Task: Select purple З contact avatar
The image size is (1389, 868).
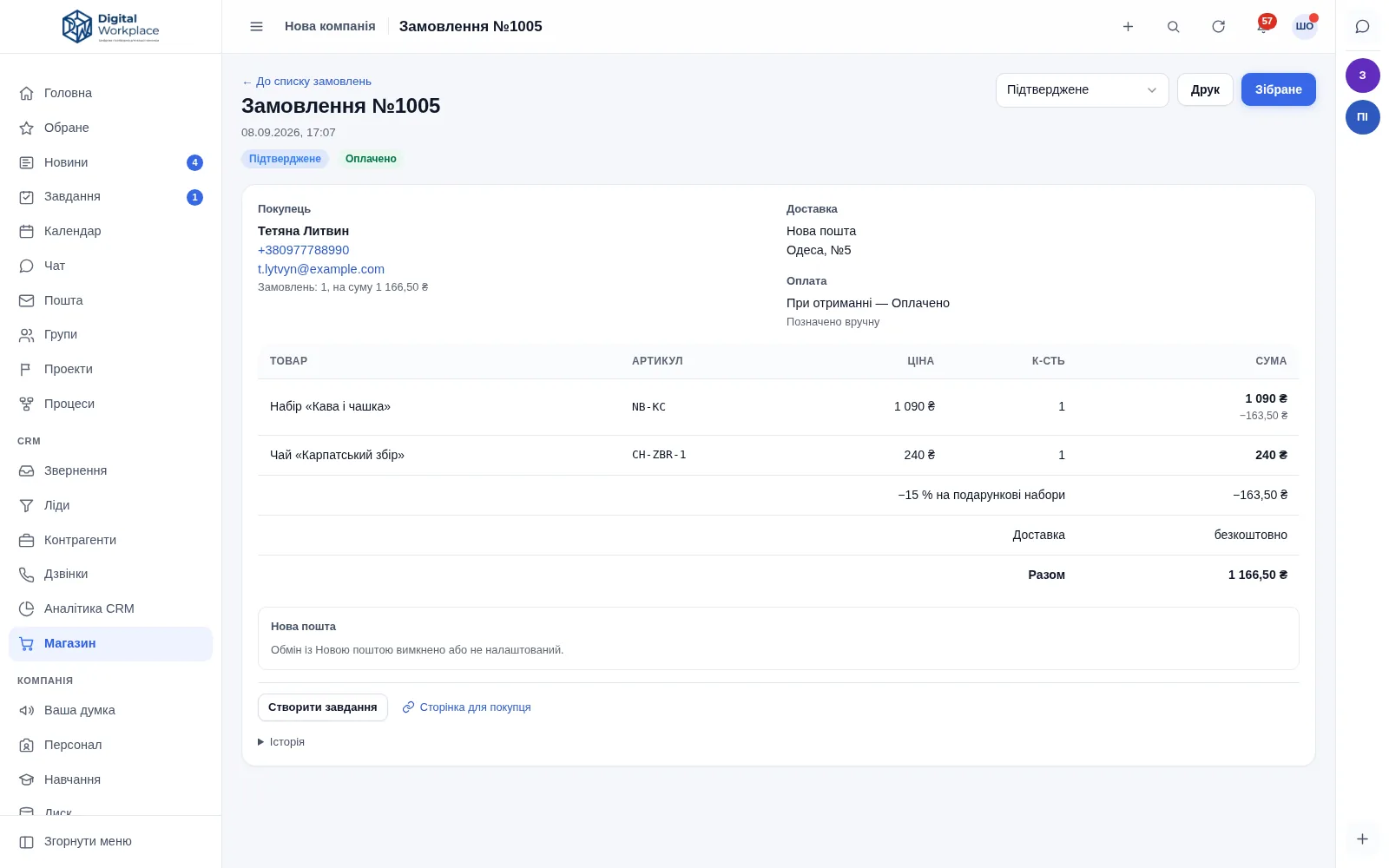Action: tap(1362, 76)
